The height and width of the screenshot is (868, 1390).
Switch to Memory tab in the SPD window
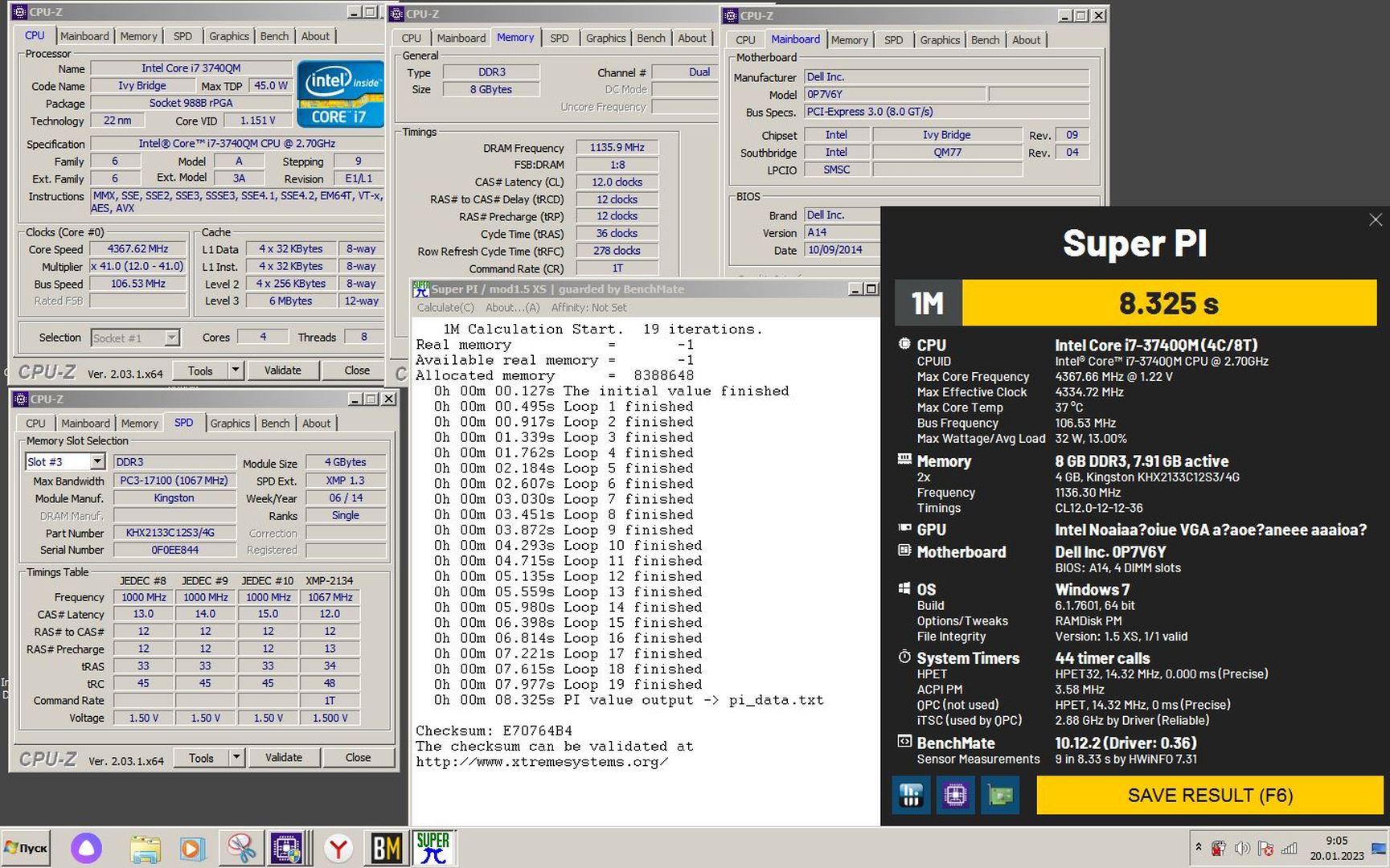pos(139,423)
